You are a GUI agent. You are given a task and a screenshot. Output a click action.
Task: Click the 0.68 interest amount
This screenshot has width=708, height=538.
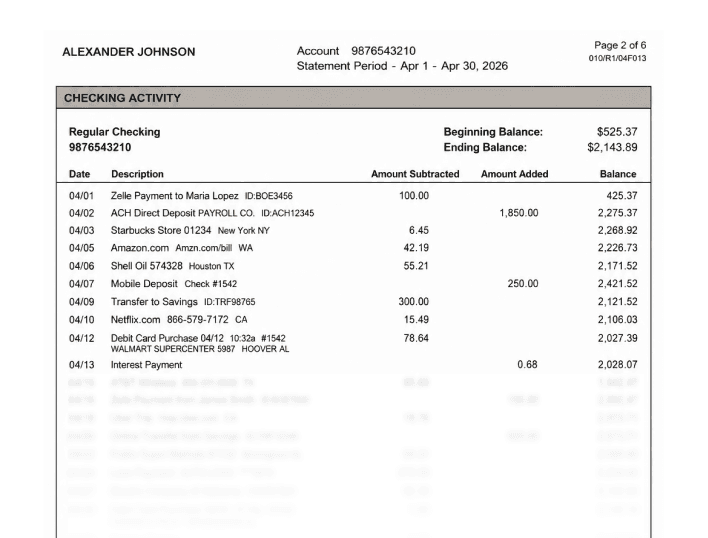[x=527, y=364]
